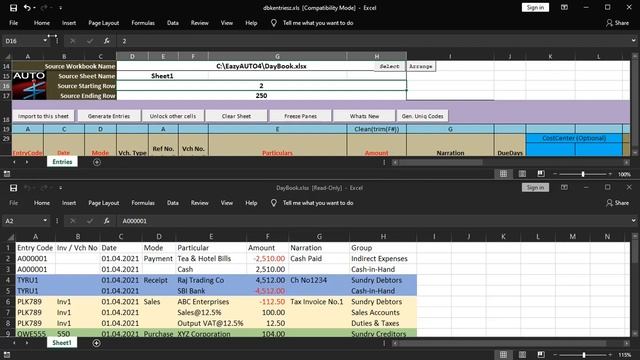This screenshot has height=360, width=640.
Task: Add new sheet in DayBook window
Action: (x=97, y=343)
